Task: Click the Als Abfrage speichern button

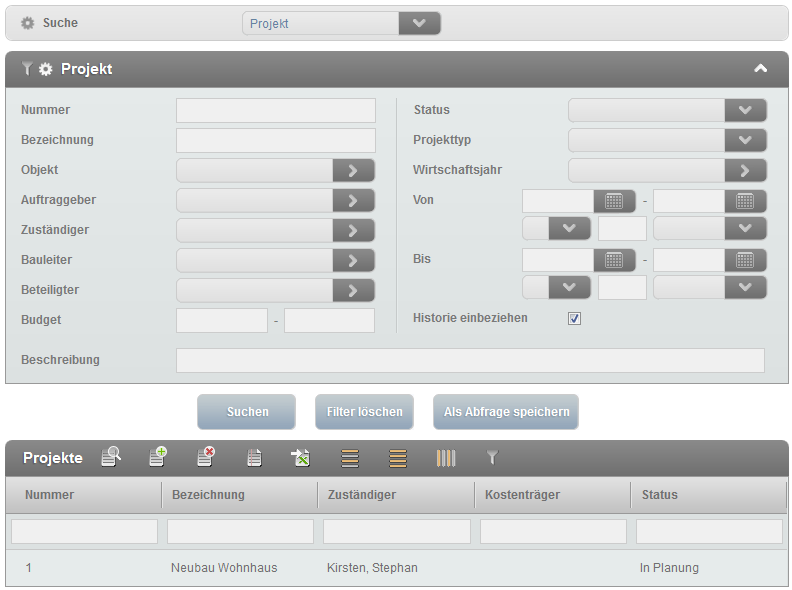Action: 506,412
